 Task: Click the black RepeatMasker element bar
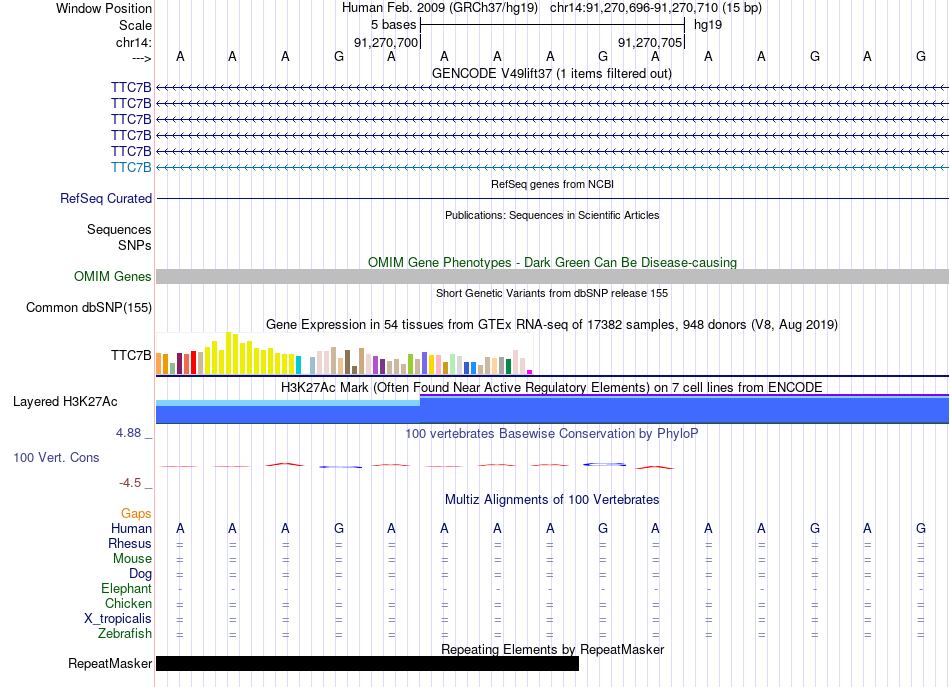[x=367, y=663]
